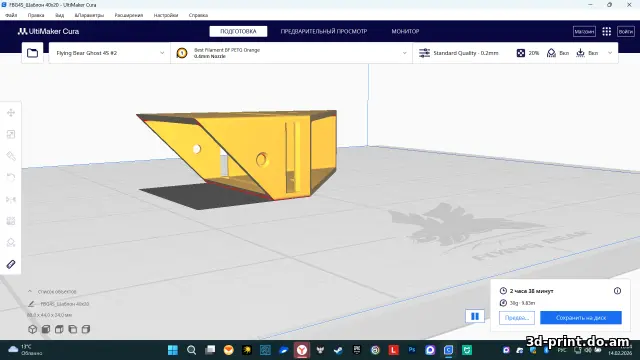Click the weather widget in the taskbar
640x360 pixels.
tap(25, 350)
